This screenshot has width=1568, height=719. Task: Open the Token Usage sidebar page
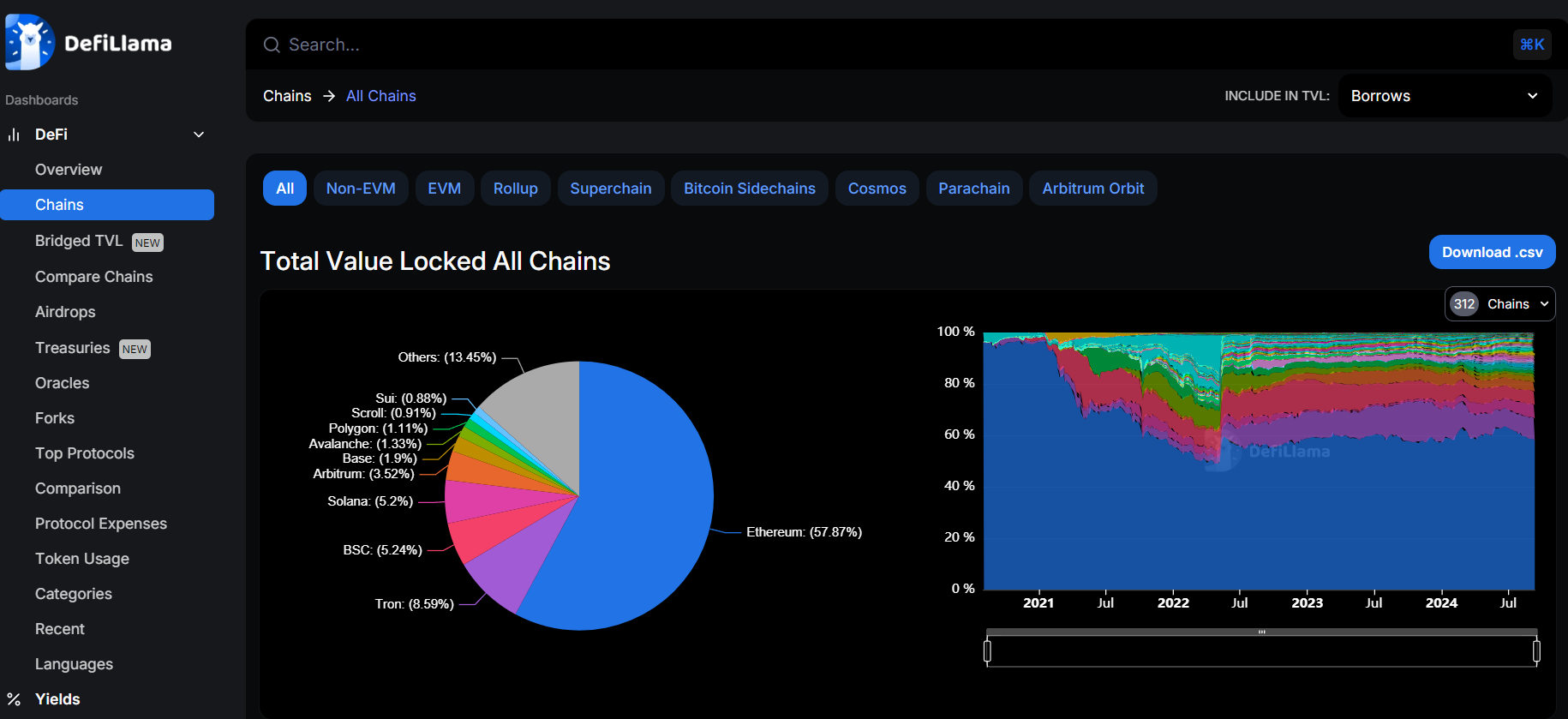click(x=82, y=559)
